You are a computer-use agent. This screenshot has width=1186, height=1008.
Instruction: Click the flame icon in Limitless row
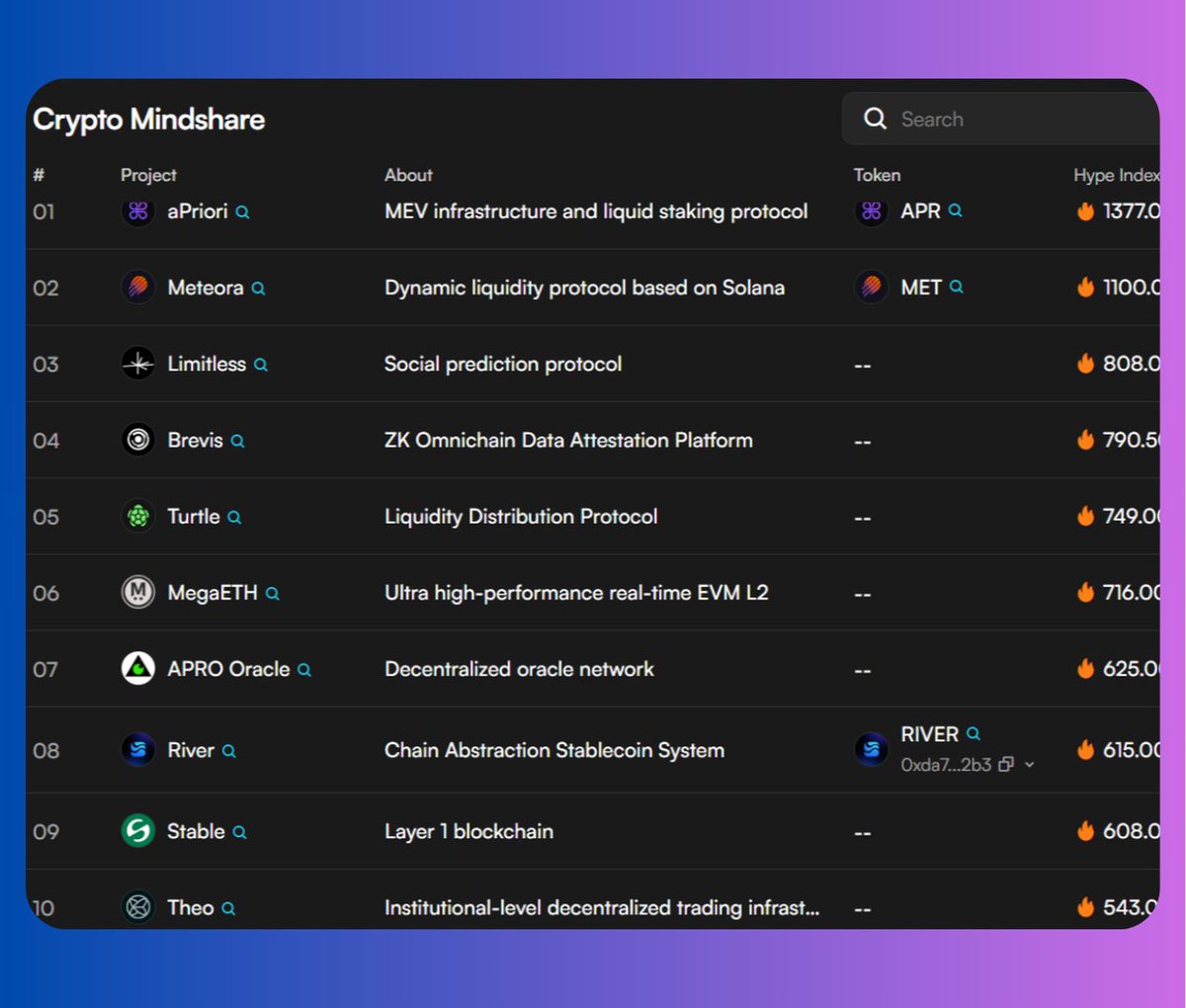point(1086,364)
